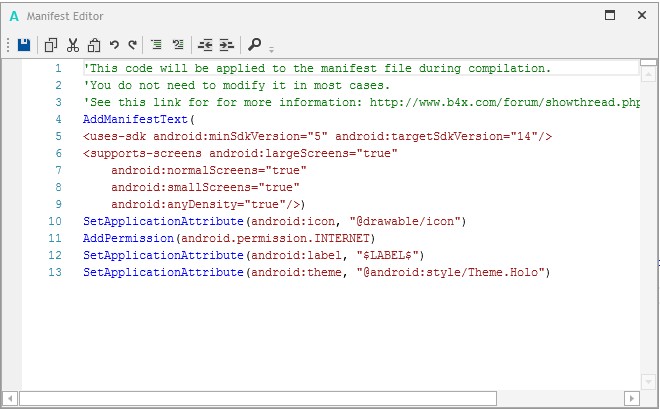Click the Paste clipboard icon
This screenshot has height=409, width=660.
coord(94,45)
